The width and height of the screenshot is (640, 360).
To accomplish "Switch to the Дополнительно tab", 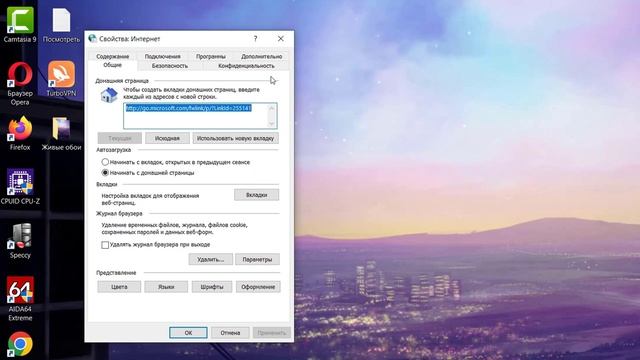I will pyautogui.click(x=262, y=56).
